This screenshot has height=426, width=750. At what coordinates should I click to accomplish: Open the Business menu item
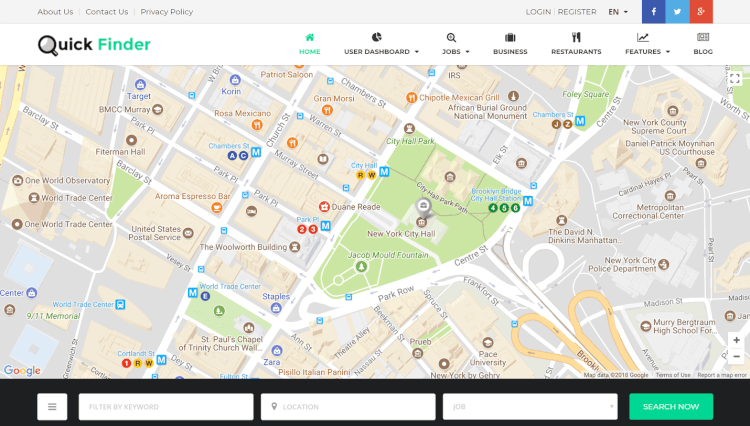click(x=510, y=44)
